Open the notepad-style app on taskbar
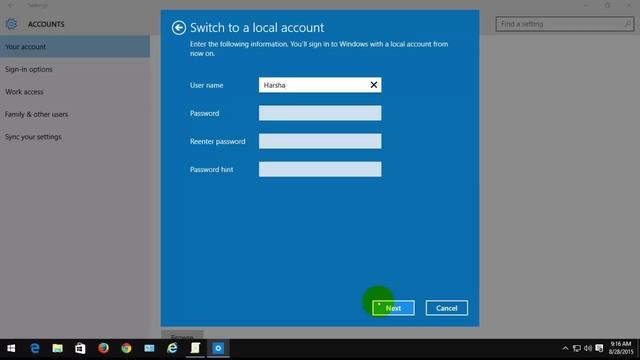The width and height of the screenshot is (640, 360). (x=195, y=348)
